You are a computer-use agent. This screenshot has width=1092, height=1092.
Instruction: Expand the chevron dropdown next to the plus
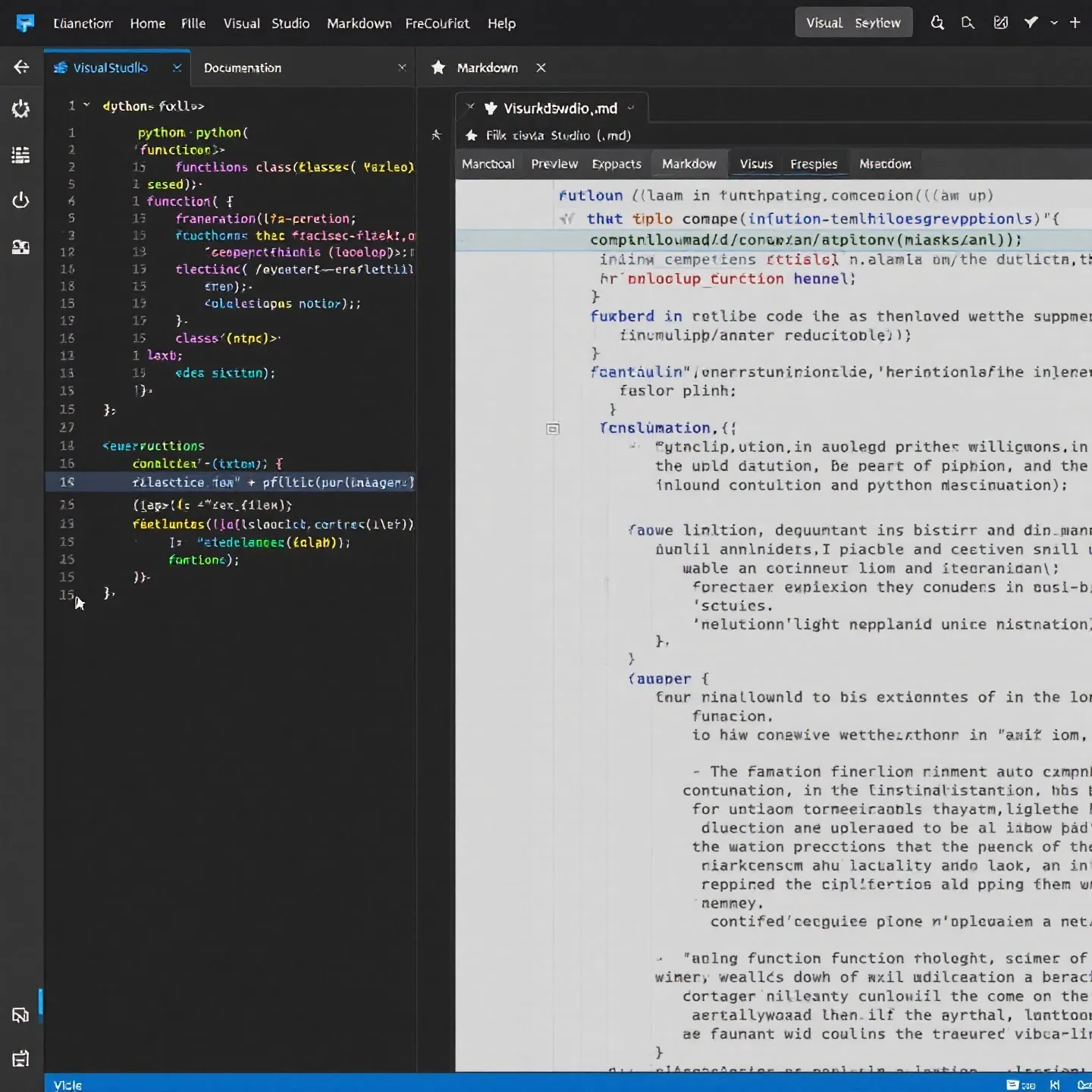[x=1054, y=24]
